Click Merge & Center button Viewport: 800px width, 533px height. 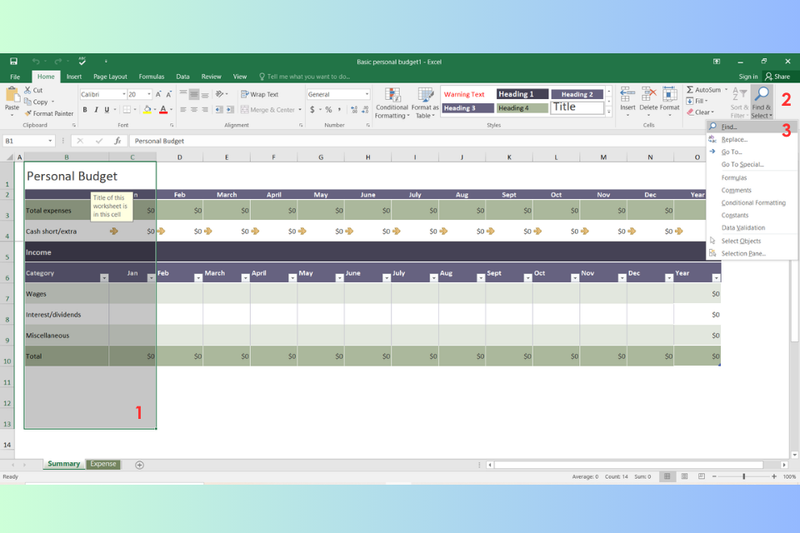point(268,110)
